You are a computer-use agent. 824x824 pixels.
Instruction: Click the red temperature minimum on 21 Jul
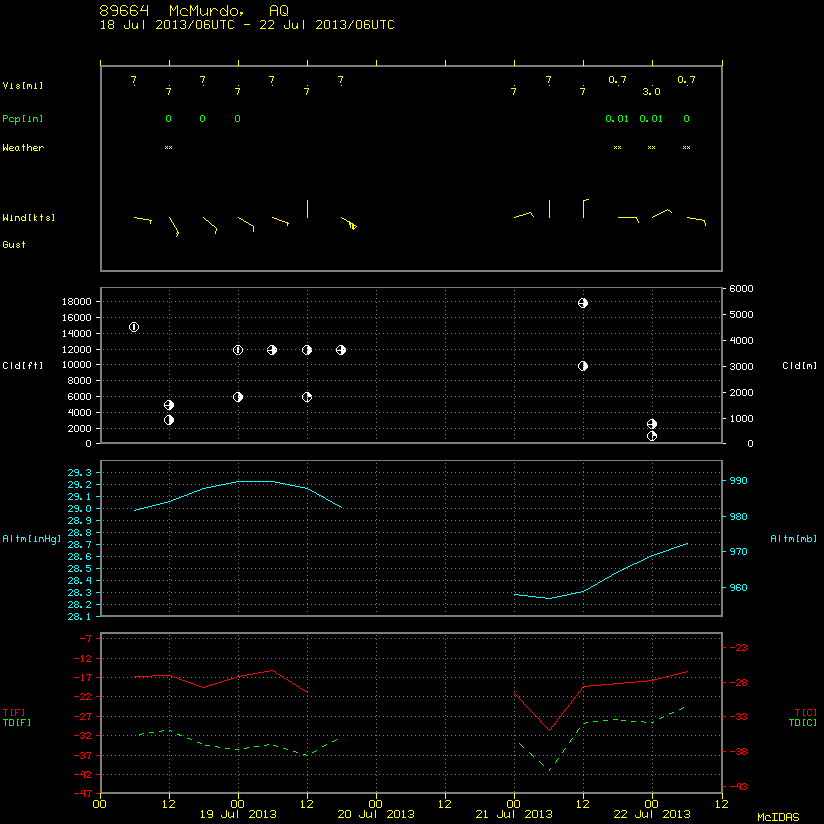point(550,730)
